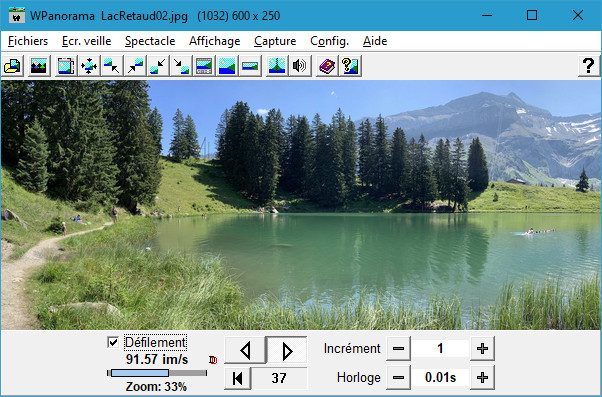Maximize the WPanorama window
The width and height of the screenshot is (602, 397).
(x=532, y=15)
